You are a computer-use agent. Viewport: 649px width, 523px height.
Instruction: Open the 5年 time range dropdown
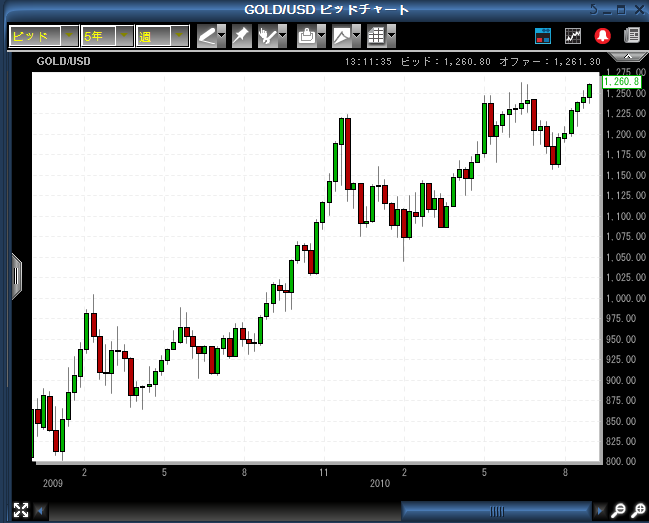point(122,36)
